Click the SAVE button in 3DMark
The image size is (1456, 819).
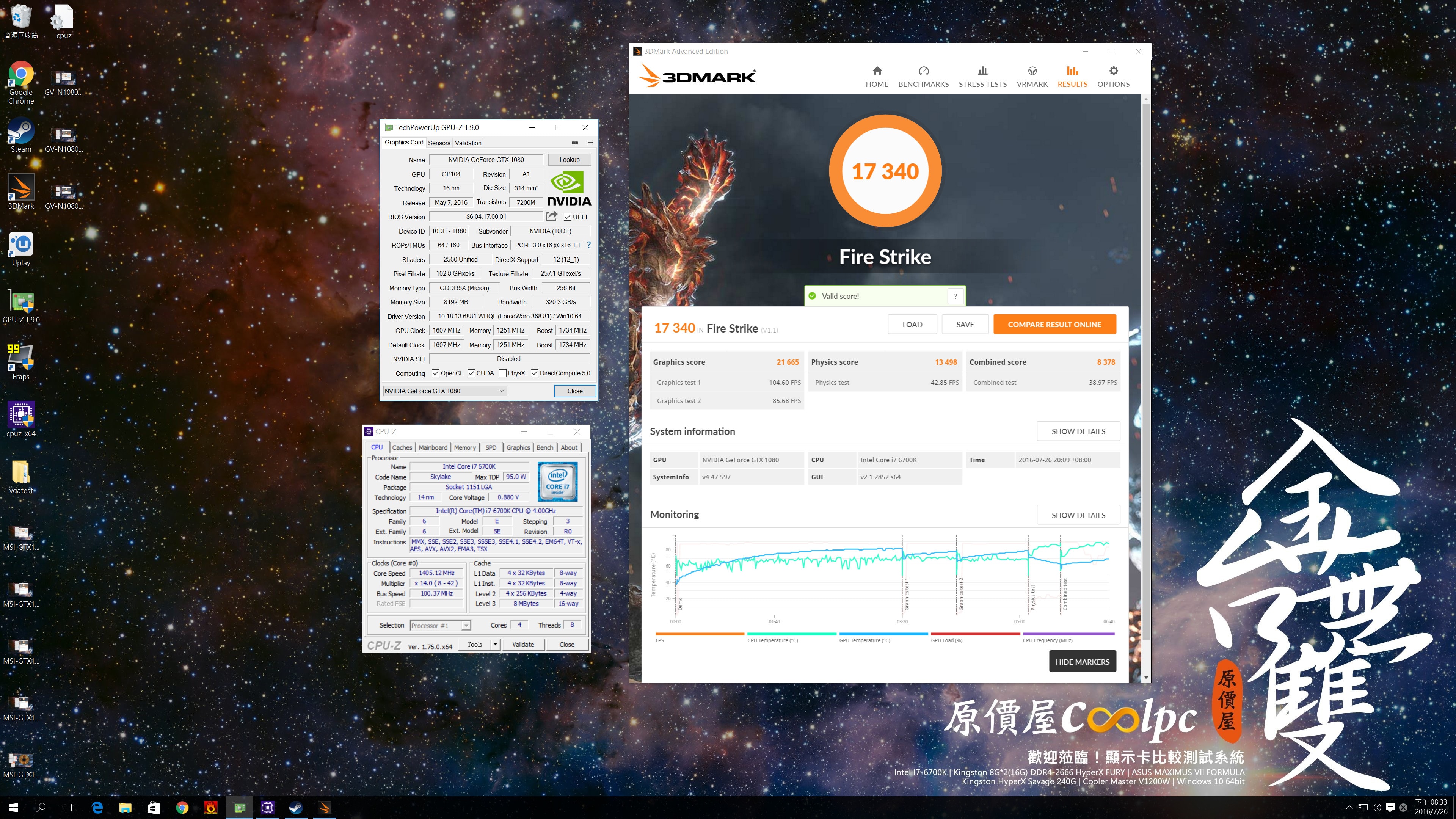click(x=965, y=324)
